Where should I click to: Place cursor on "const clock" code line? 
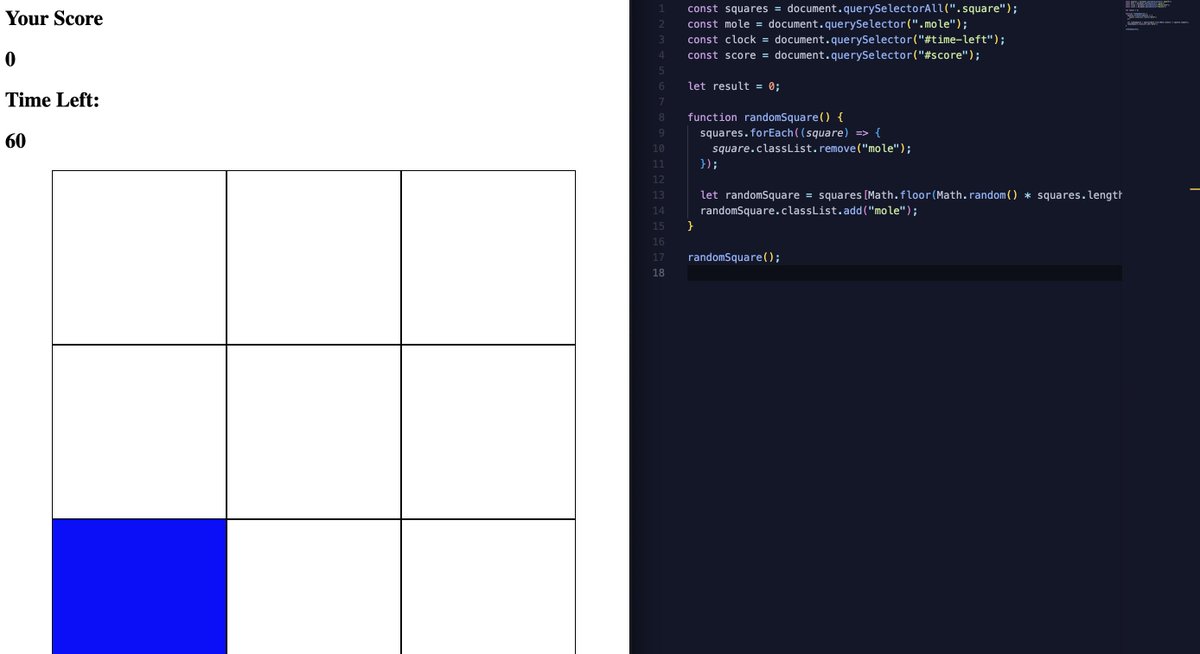pos(846,40)
